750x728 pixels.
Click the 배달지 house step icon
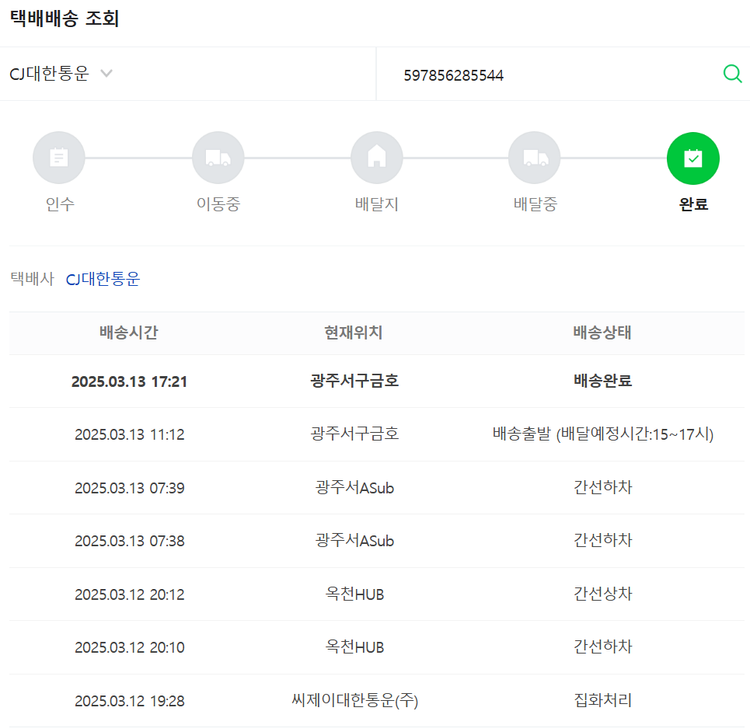pos(377,158)
